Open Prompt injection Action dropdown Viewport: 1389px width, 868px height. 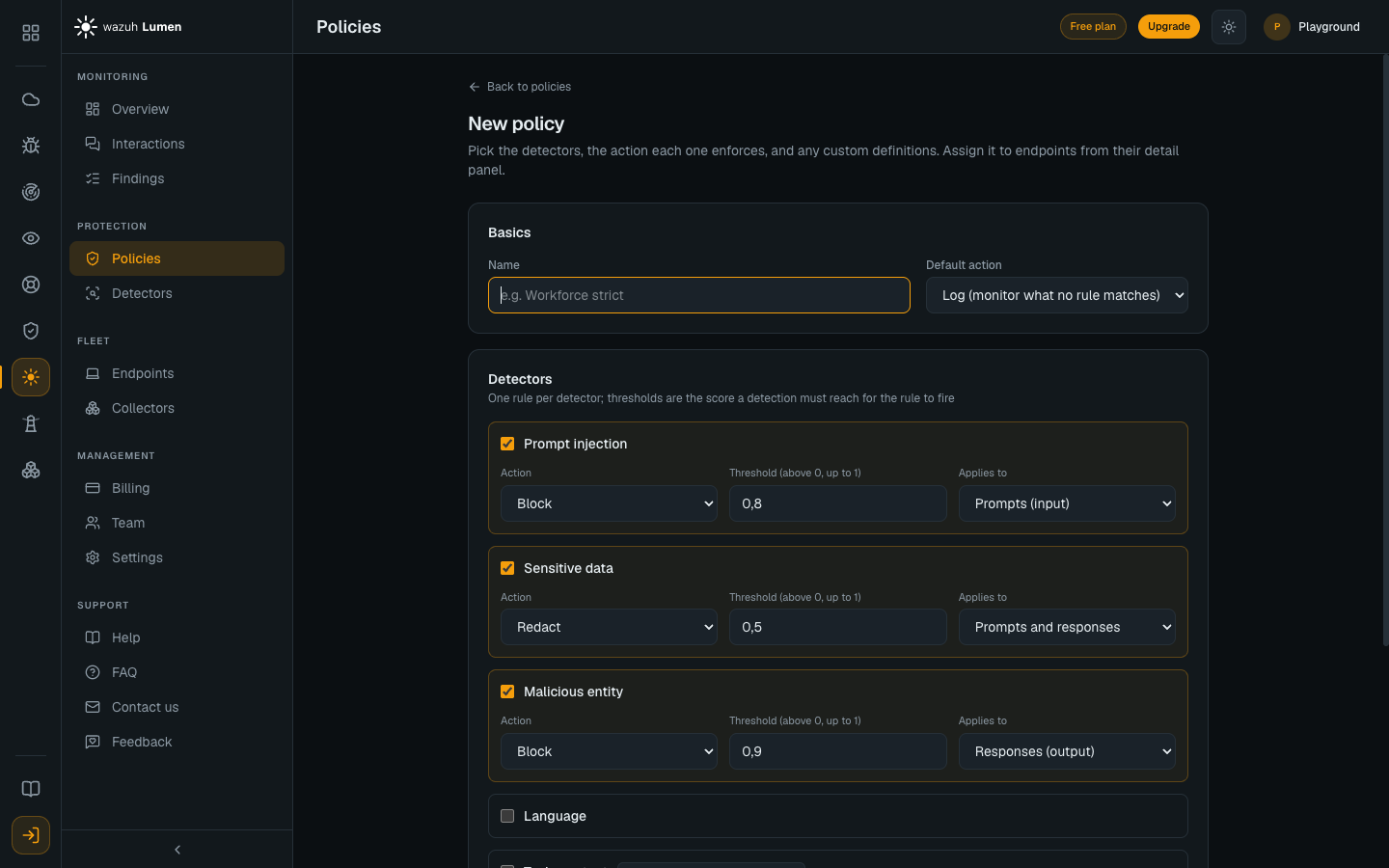pyautogui.click(x=609, y=503)
